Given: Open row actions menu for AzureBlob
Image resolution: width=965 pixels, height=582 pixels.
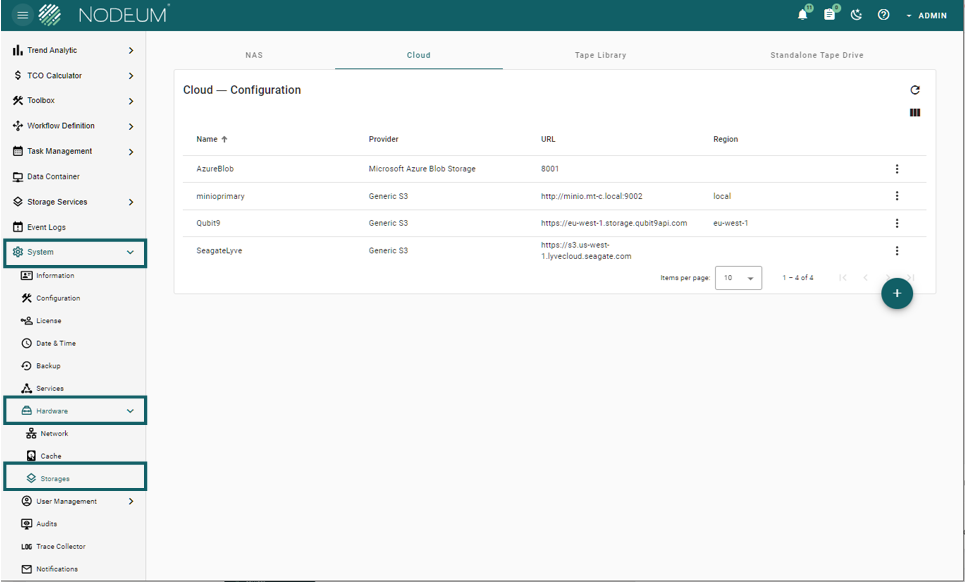Looking at the screenshot, I should click(x=897, y=169).
